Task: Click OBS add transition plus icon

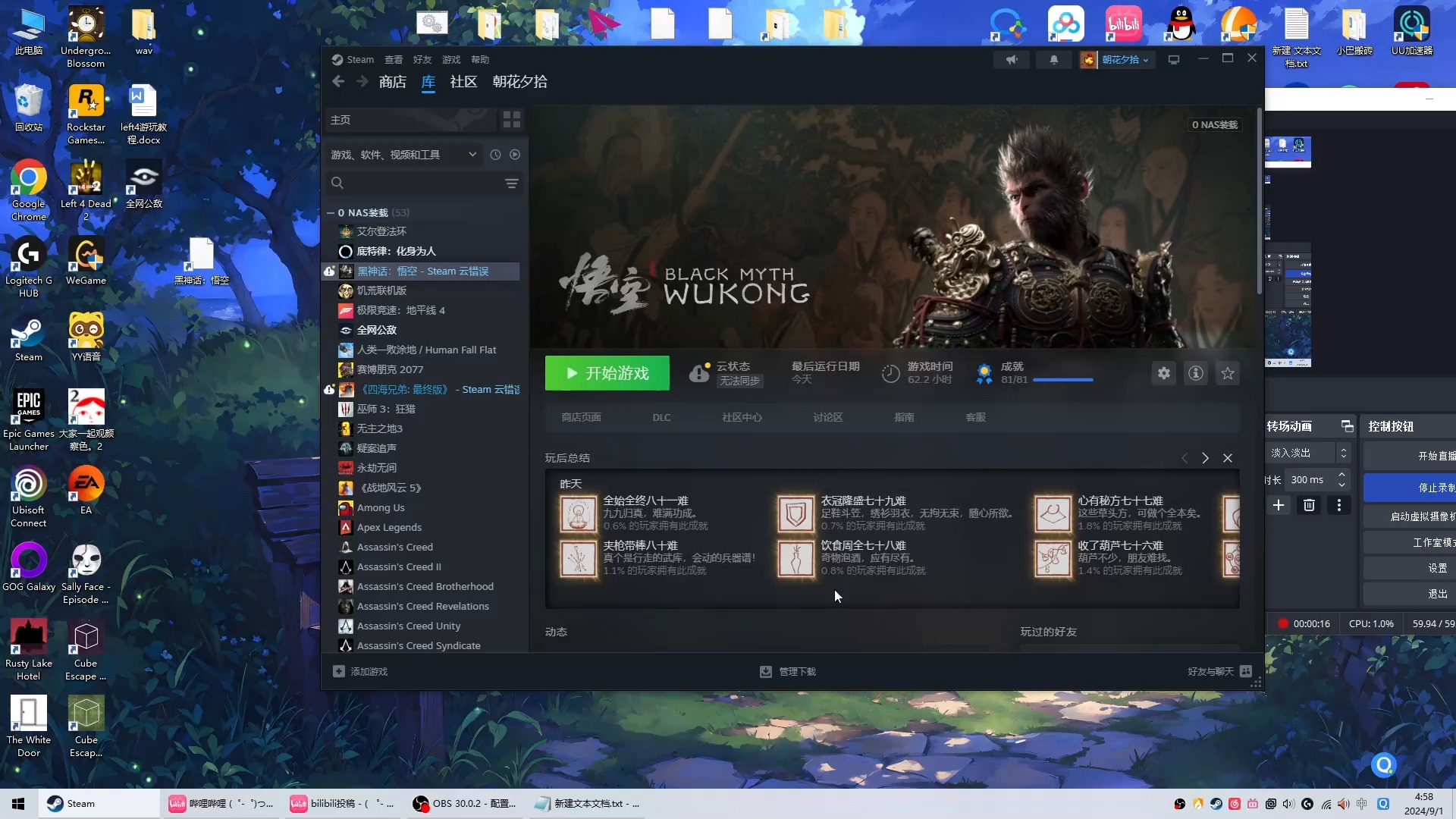Action: point(1279,506)
